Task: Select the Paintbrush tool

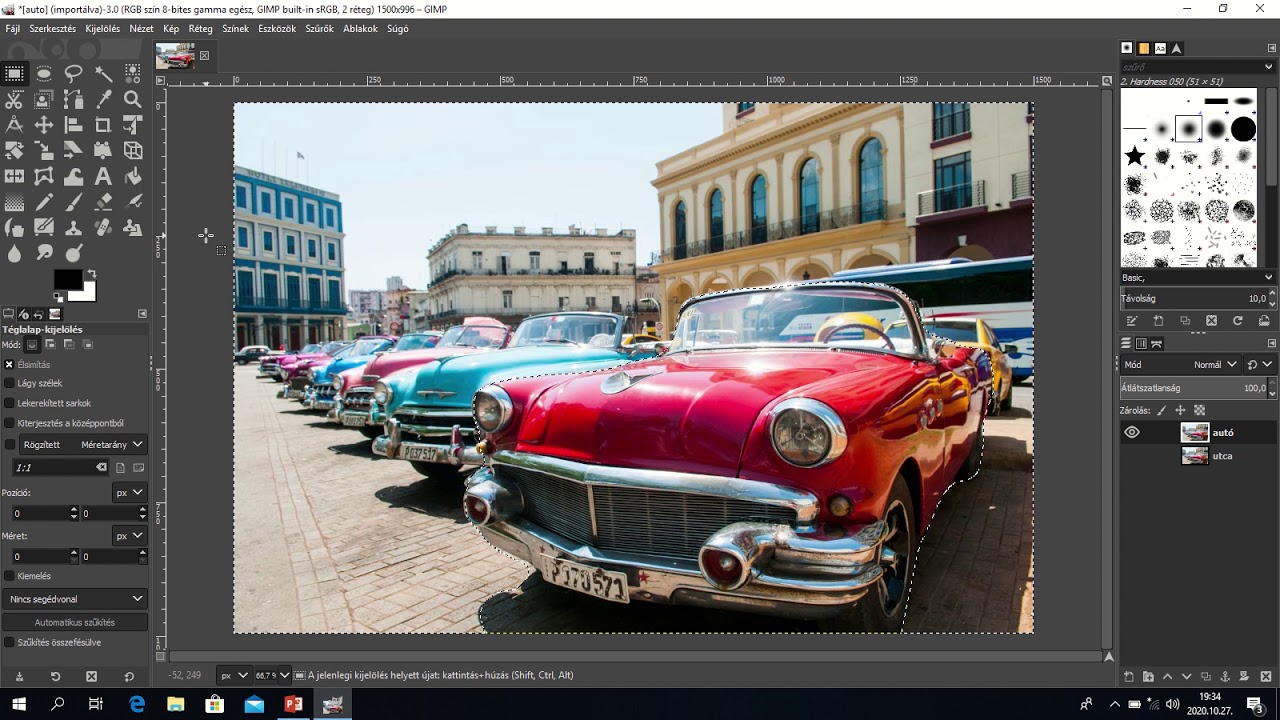Action: point(73,203)
